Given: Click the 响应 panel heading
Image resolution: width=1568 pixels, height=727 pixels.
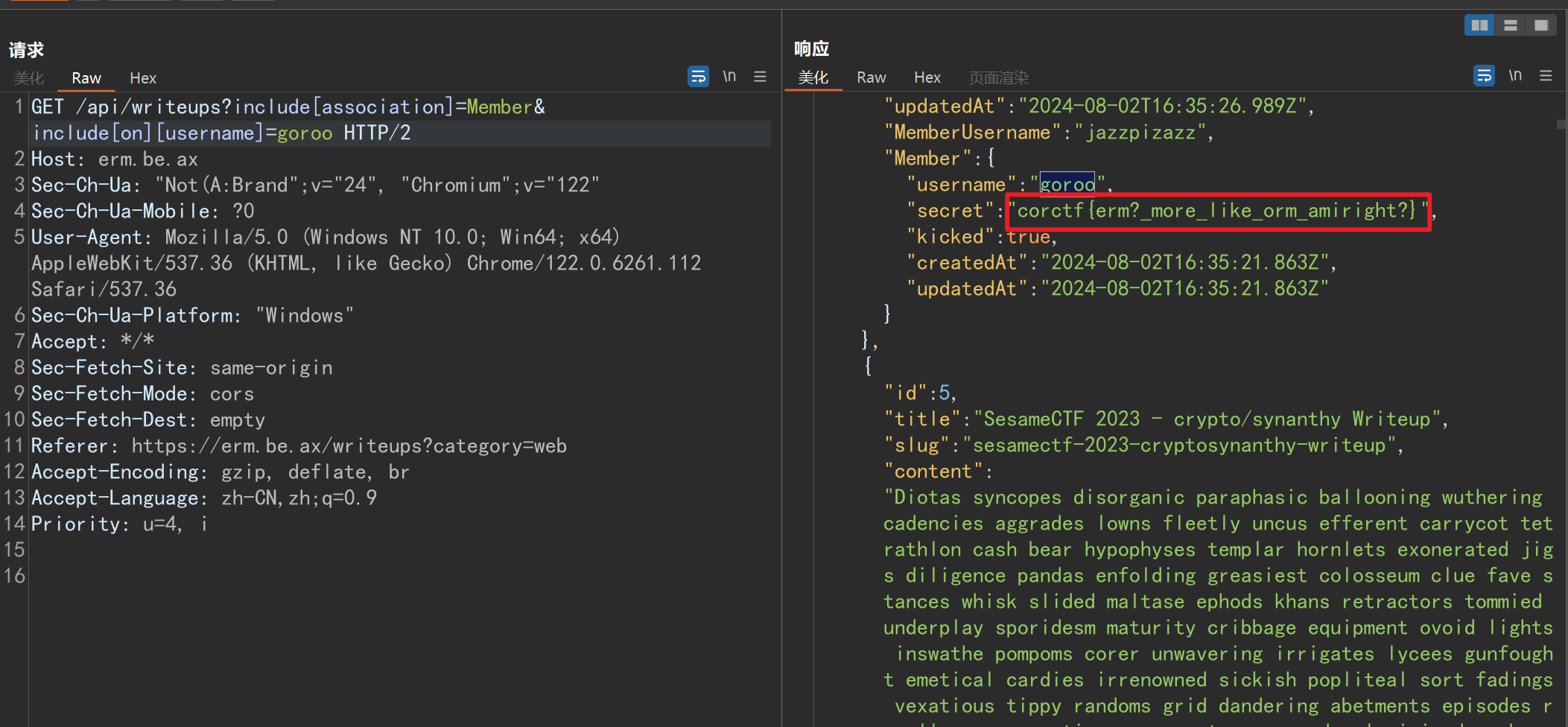Looking at the screenshot, I should click(812, 49).
